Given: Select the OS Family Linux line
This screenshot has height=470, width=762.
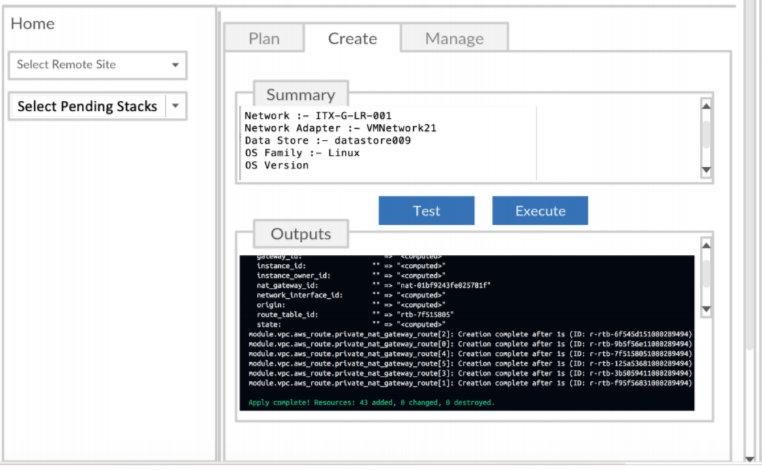Looking at the screenshot, I should pyautogui.click(x=302, y=153).
